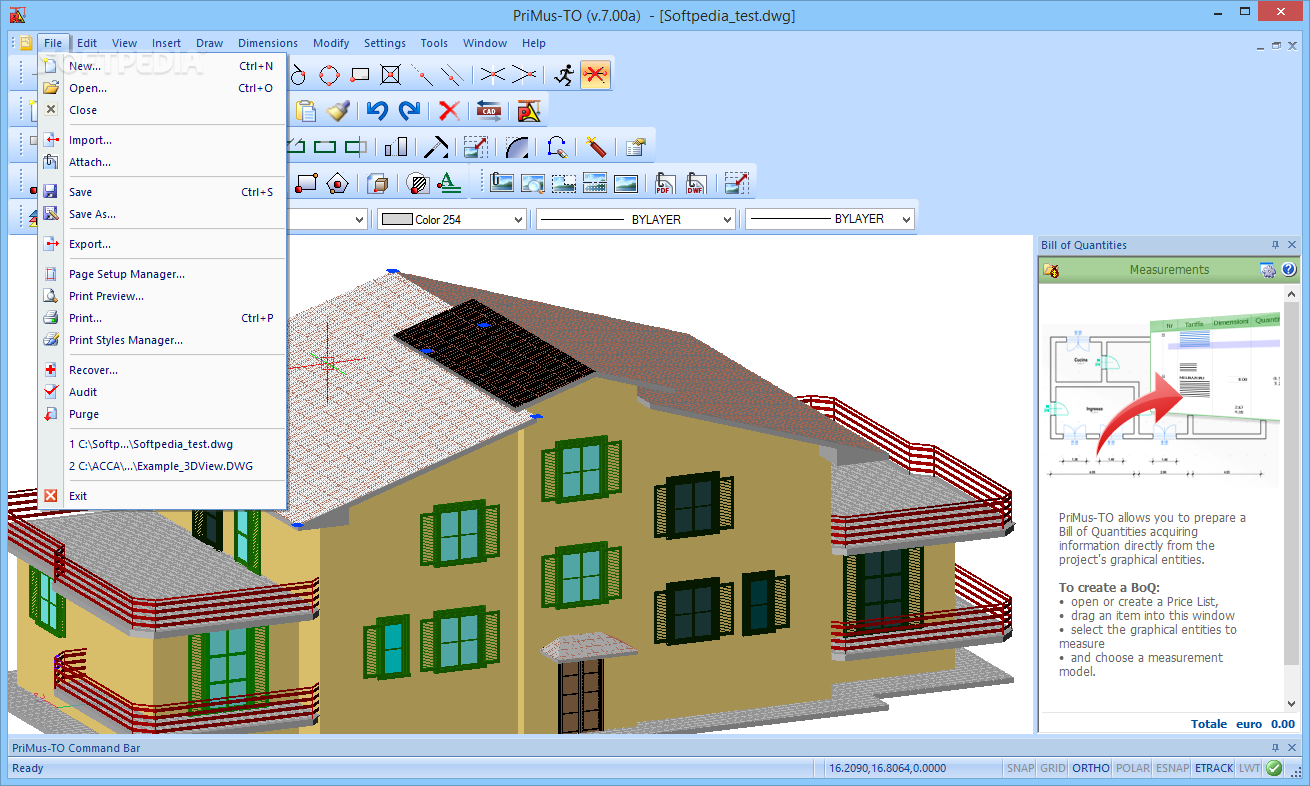The image size is (1310, 786).
Task: Choose Recover... from File menu
Action: (163, 370)
